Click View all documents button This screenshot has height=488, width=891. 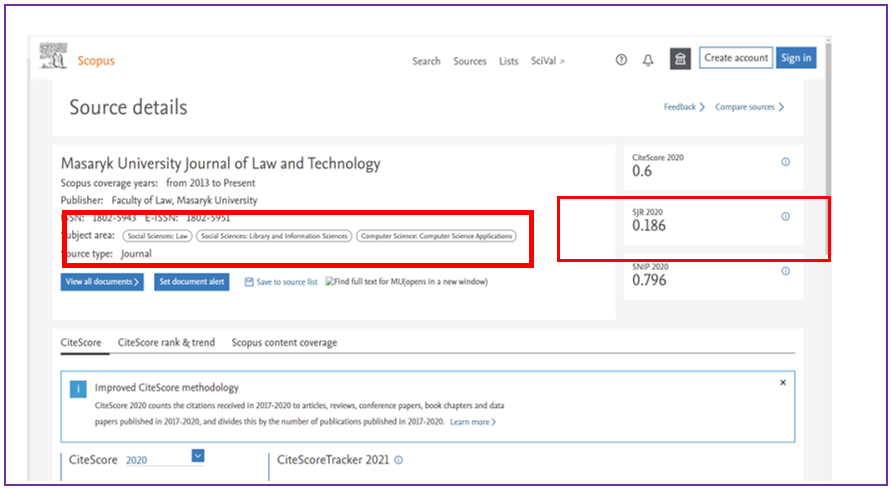(x=102, y=282)
